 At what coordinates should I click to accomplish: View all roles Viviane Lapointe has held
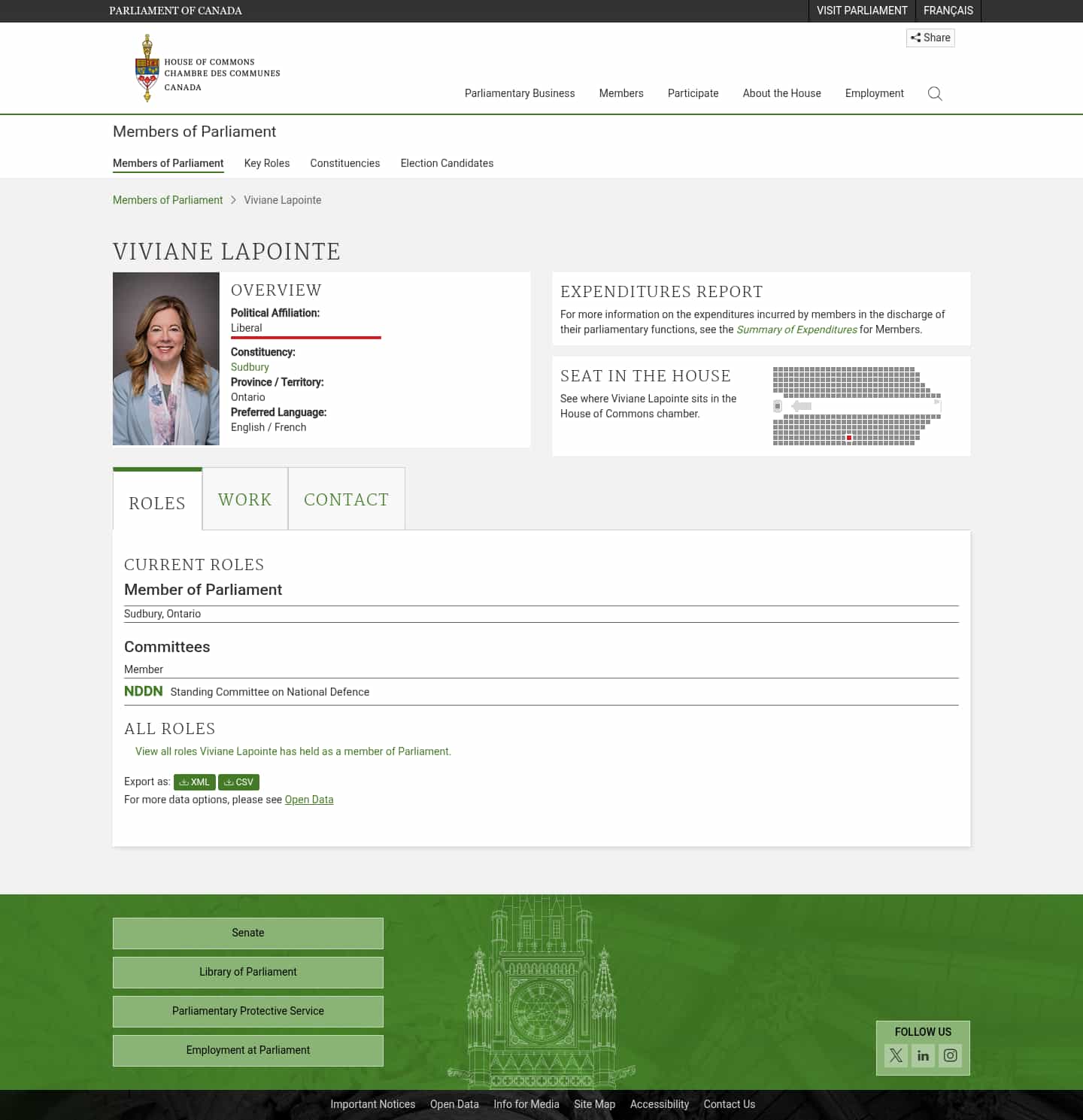point(293,751)
